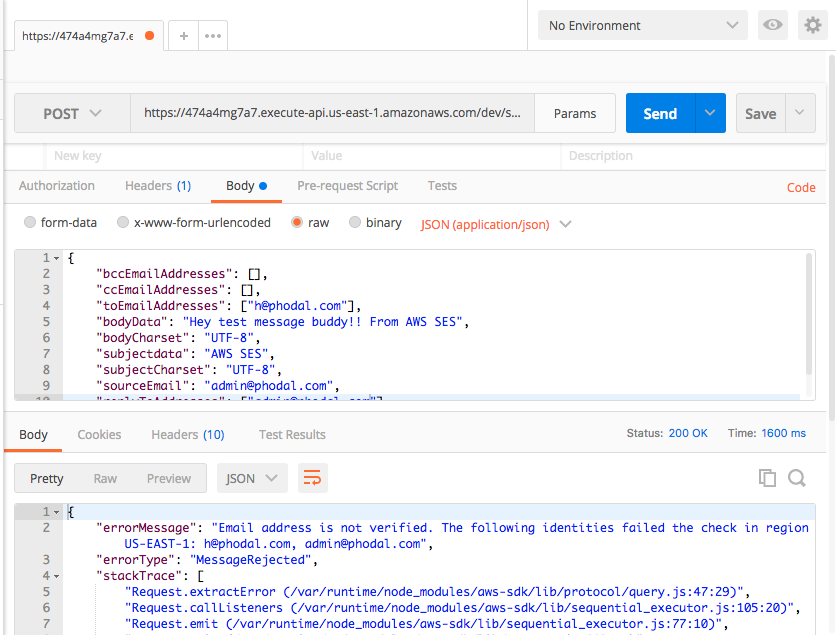Image resolution: width=836 pixels, height=635 pixels.
Task: Click the Description parameter field
Action: 693,156
